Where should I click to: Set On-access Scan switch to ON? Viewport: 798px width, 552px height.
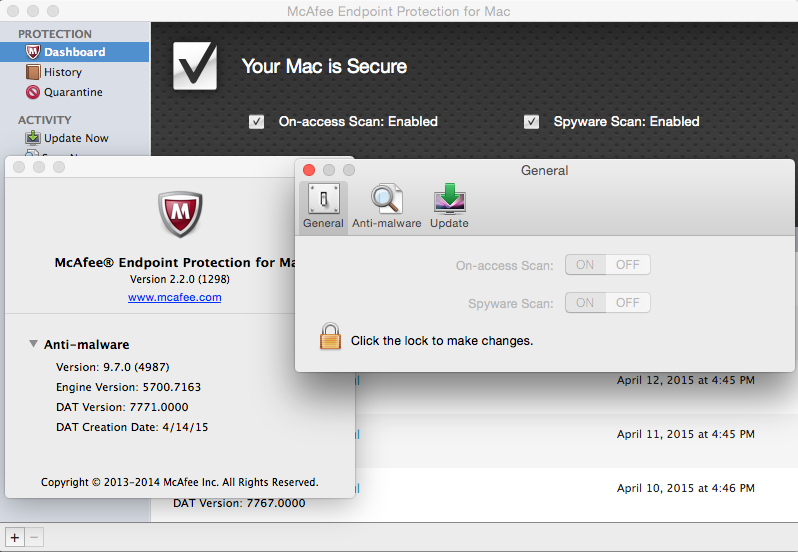point(585,265)
